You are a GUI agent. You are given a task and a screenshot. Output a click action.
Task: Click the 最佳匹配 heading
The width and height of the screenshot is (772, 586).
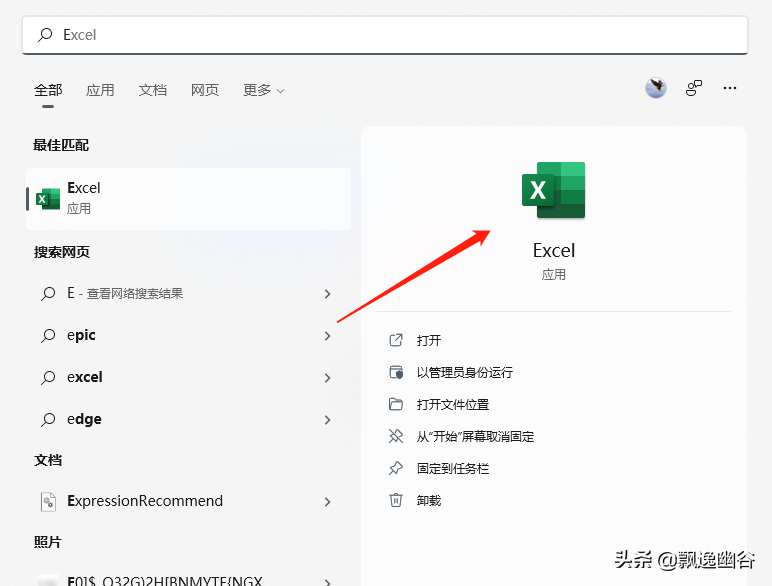click(x=61, y=145)
